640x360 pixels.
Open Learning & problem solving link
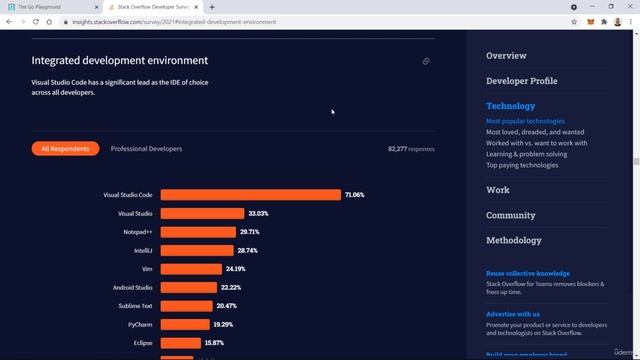pyautogui.click(x=527, y=154)
